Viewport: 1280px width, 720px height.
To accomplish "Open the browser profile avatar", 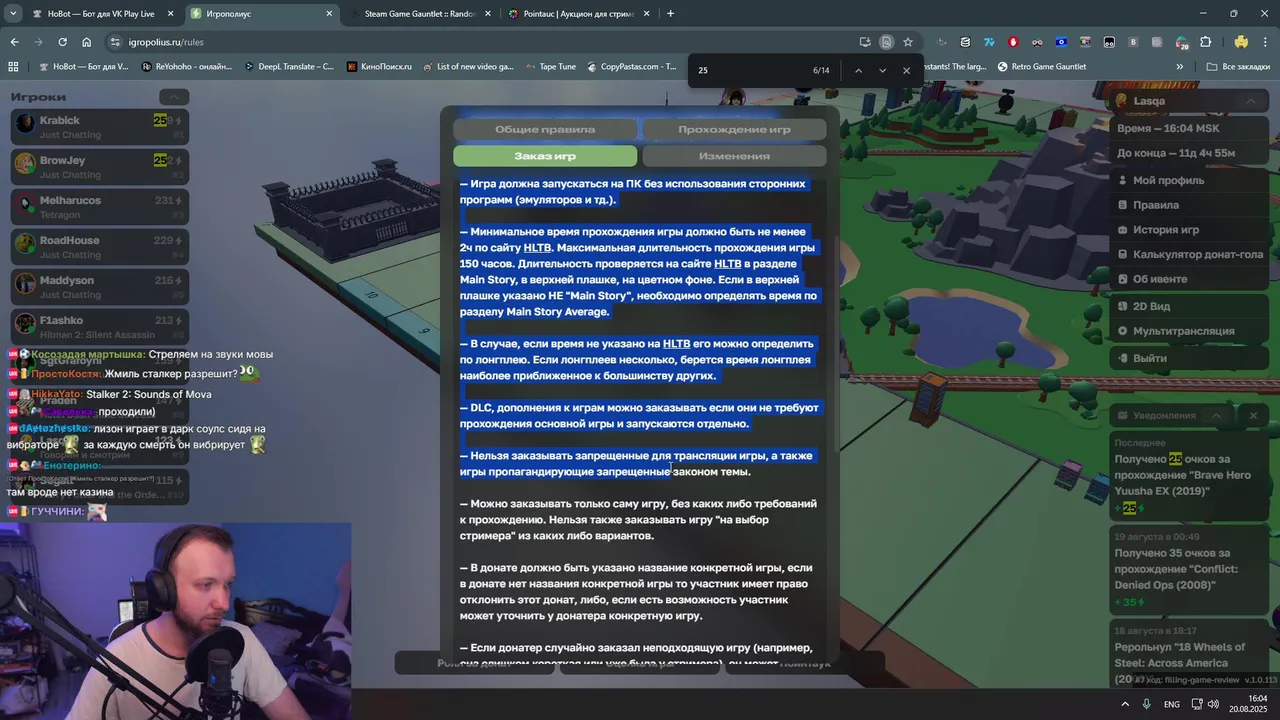I will tap(1241, 42).
